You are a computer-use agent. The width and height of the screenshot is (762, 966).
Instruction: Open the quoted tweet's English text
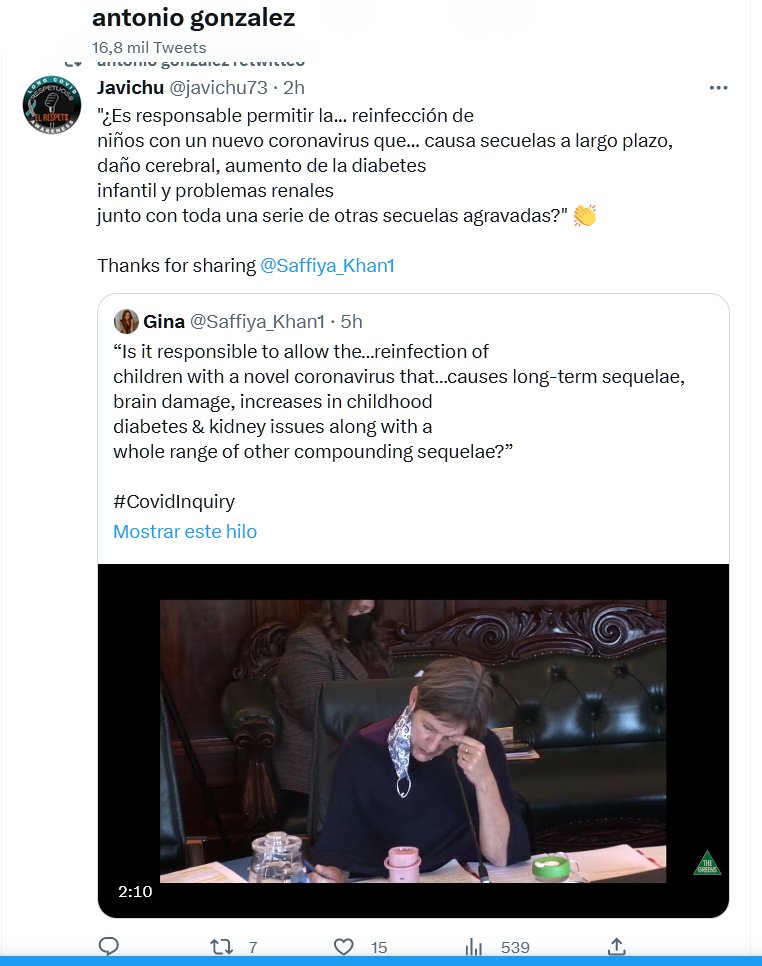(390, 401)
